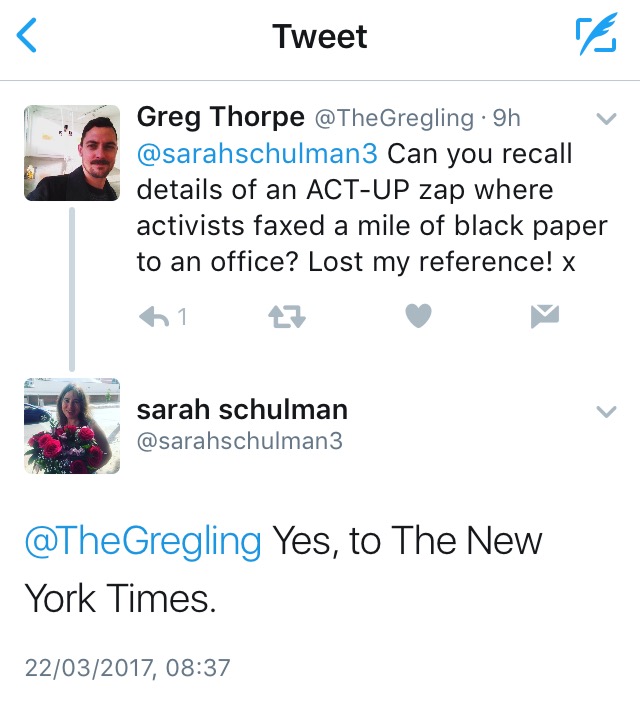View sarah schulman's avatar photo

coord(72,426)
